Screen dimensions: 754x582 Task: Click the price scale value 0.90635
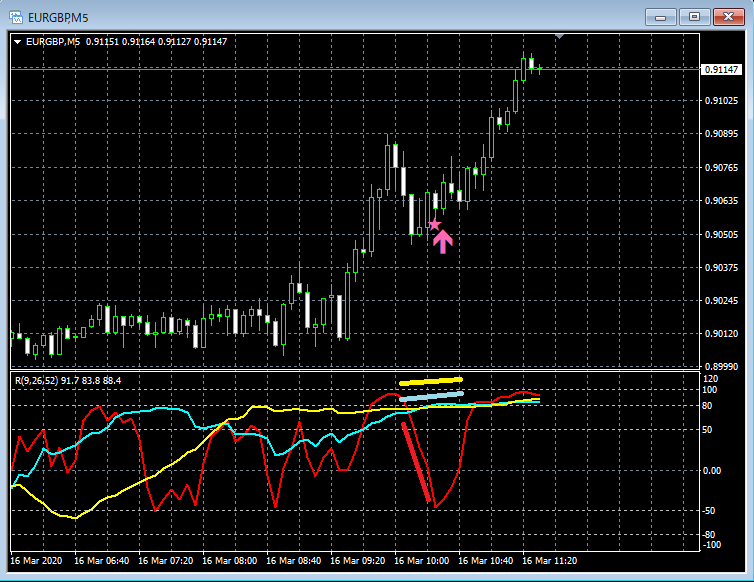[x=721, y=200]
